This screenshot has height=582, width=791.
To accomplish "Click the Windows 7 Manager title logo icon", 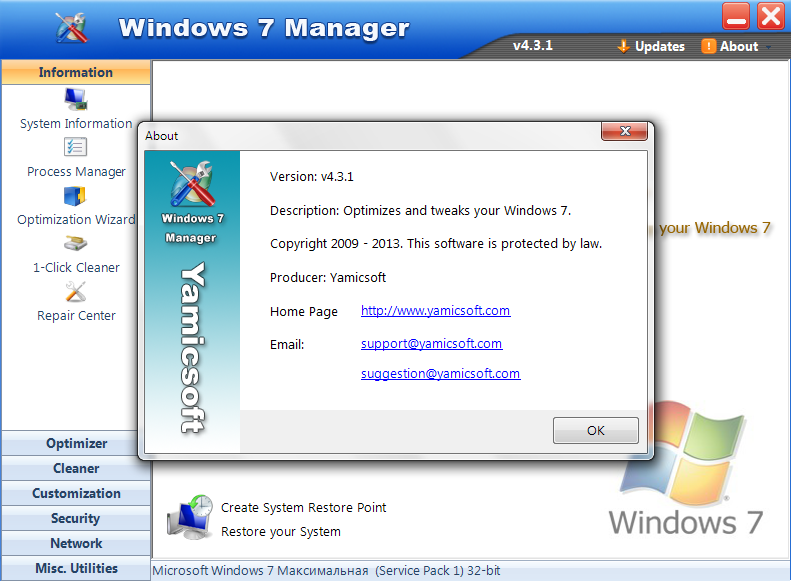I will coord(72,27).
